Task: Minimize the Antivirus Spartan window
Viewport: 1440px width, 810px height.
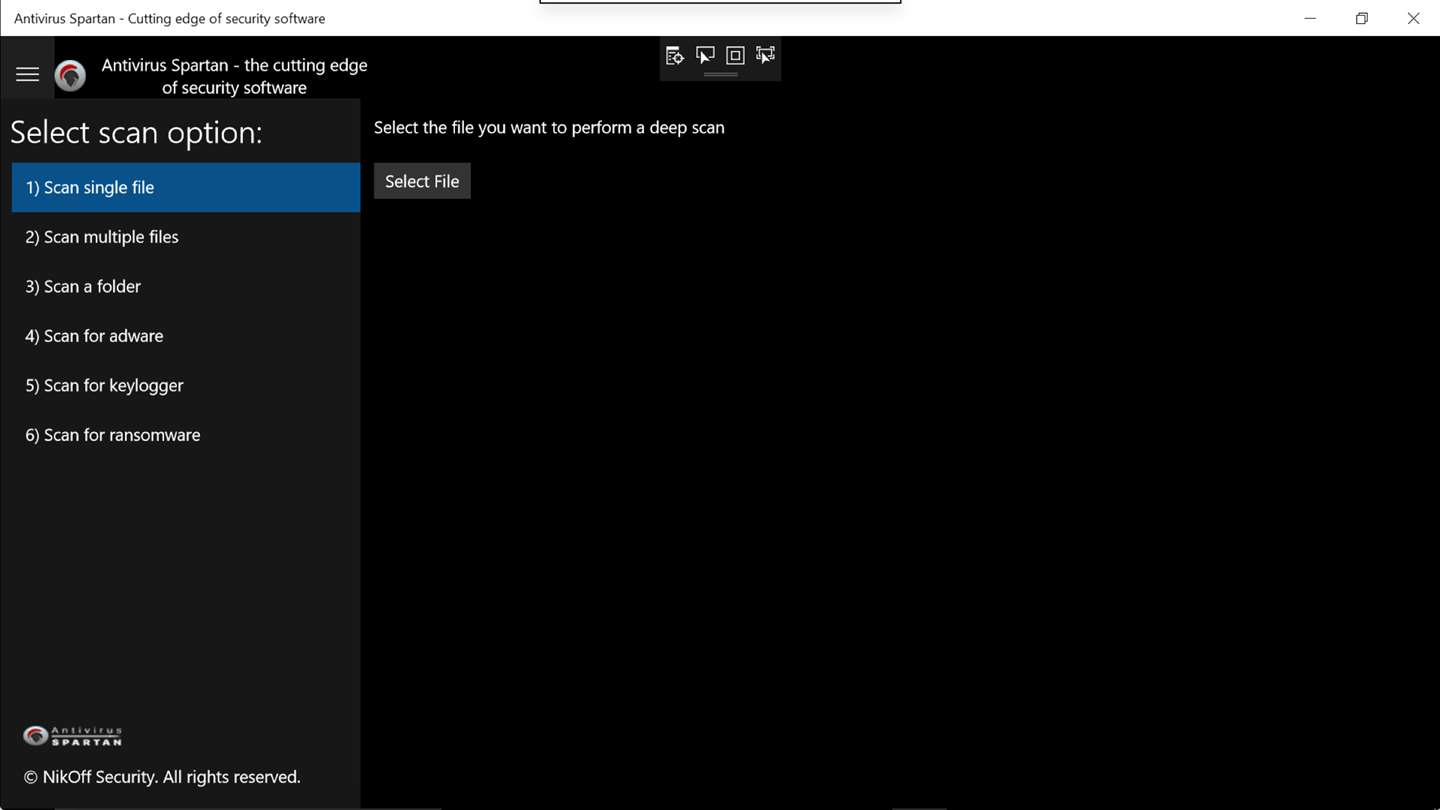Action: point(1310,18)
